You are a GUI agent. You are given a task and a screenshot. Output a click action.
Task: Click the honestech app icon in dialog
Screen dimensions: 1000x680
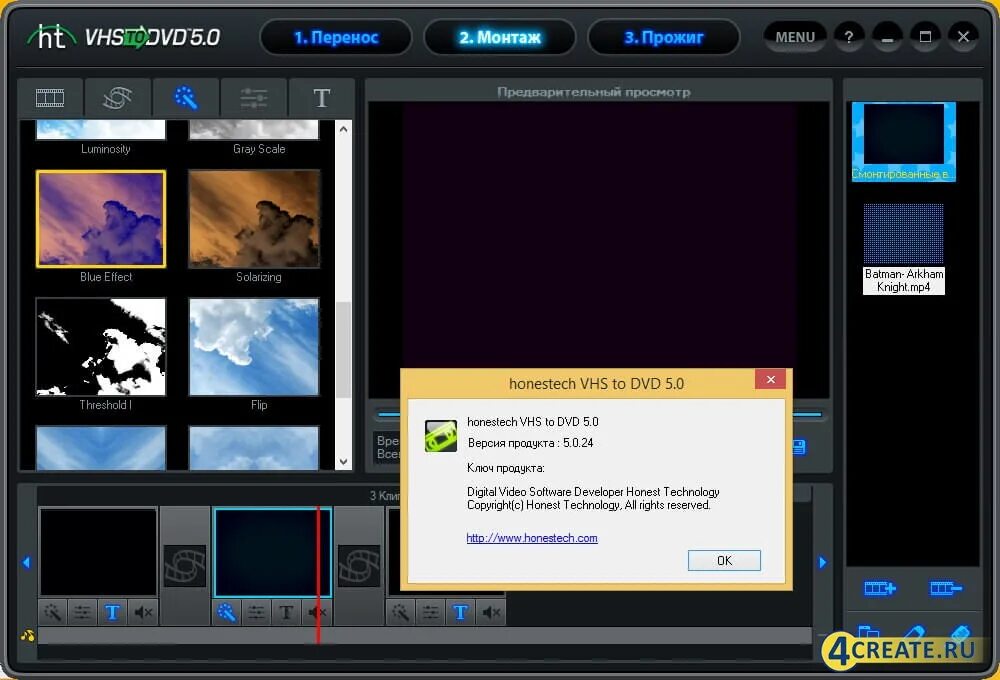[x=441, y=436]
